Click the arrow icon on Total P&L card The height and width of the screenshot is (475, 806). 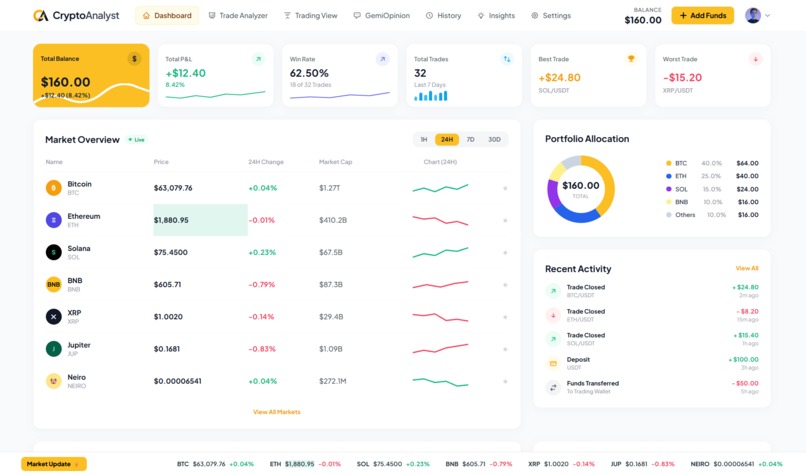(x=259, y=59)
